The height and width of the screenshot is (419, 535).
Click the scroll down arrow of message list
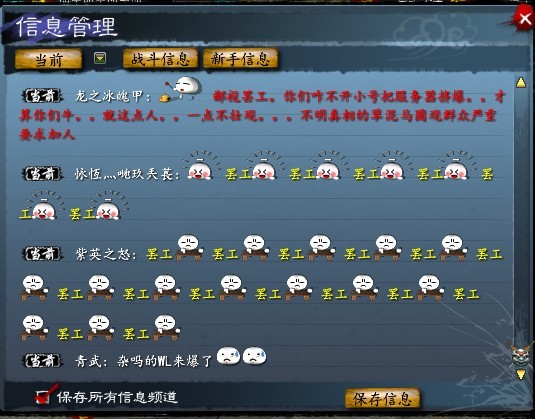[521, 375]
